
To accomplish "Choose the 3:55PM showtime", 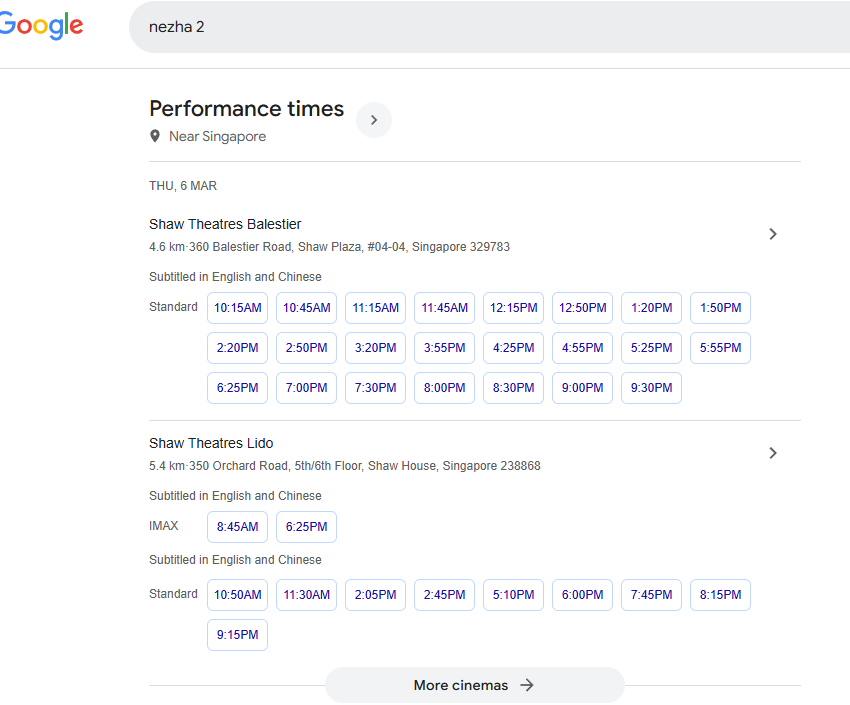I will [x=445, y=348].
